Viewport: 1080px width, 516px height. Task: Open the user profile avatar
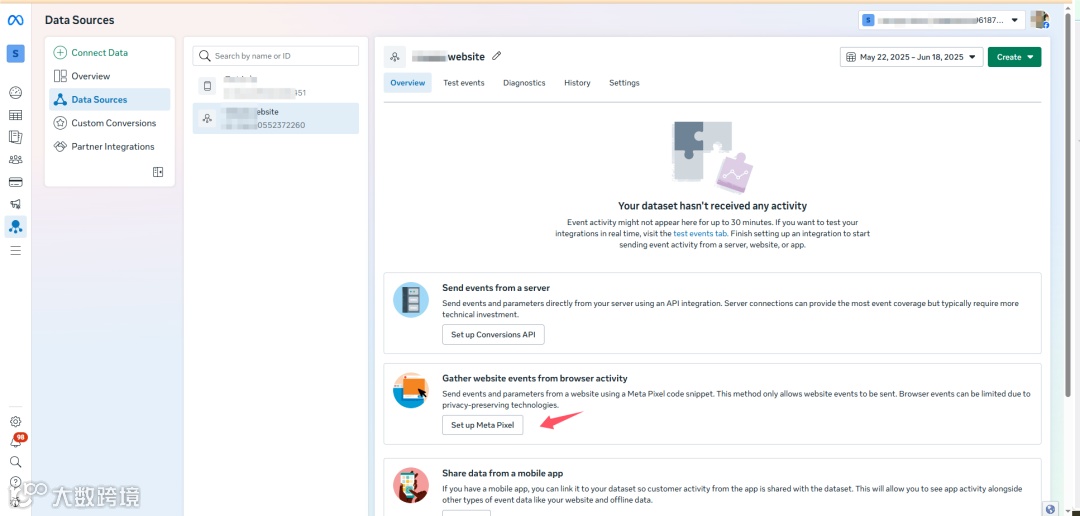tap(1039, 20)
